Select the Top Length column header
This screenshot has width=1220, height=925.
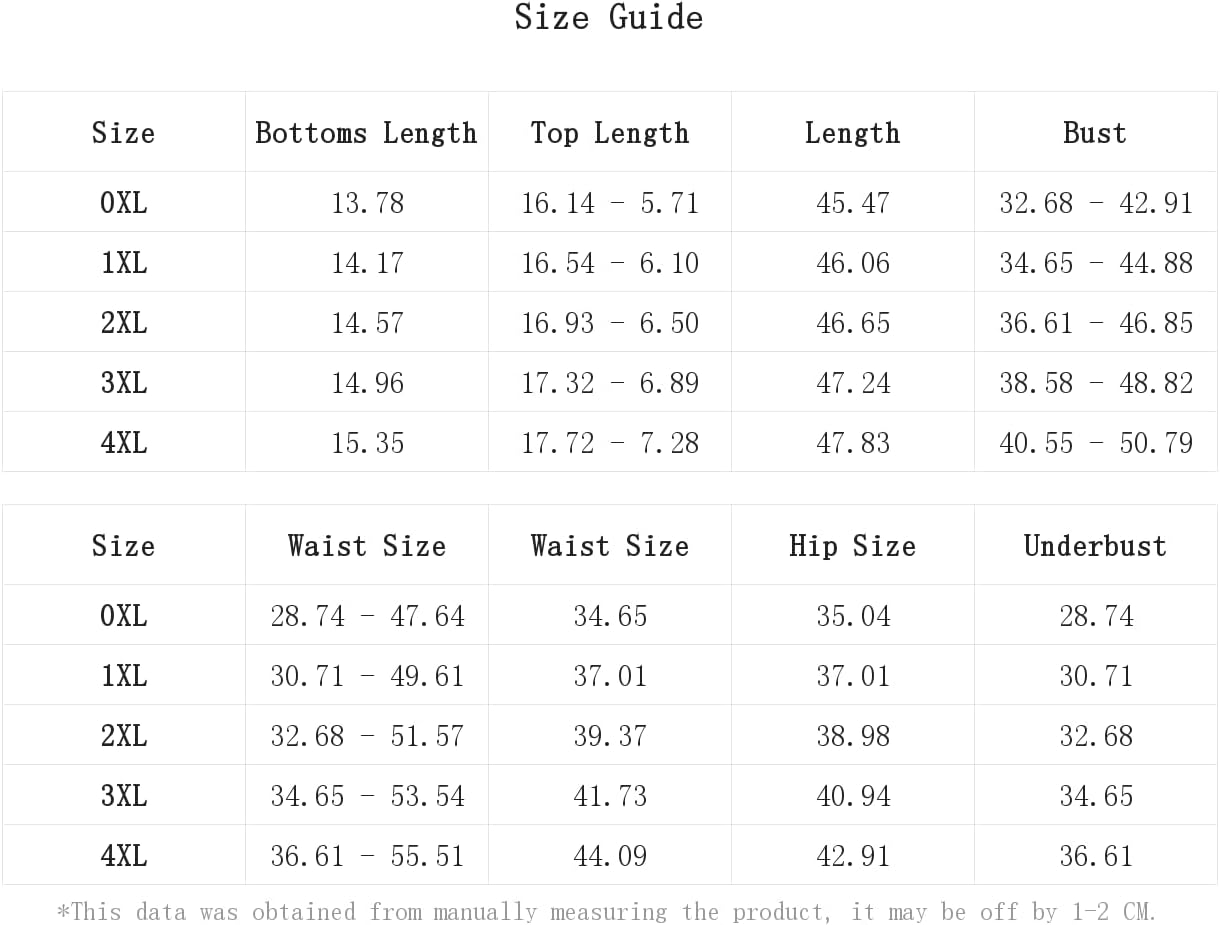pyautogui.click(x=610, y=133)
